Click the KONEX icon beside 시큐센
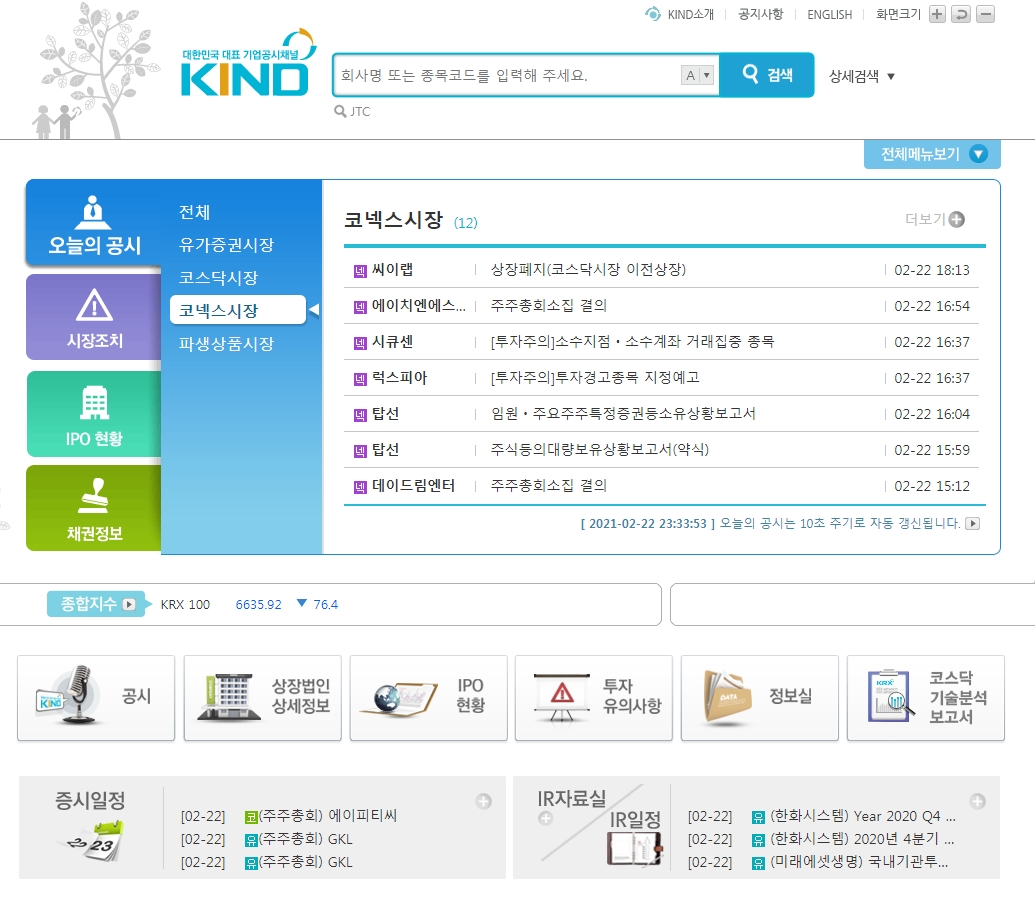The height and width of the screenshot is (897, 1035). click(360, 343)
